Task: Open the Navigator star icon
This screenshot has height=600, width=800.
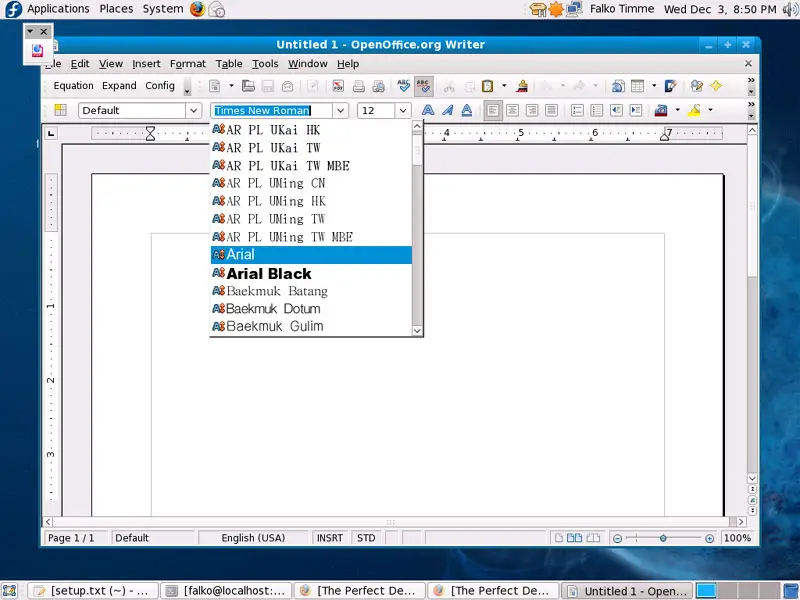Action: [716, 86]
